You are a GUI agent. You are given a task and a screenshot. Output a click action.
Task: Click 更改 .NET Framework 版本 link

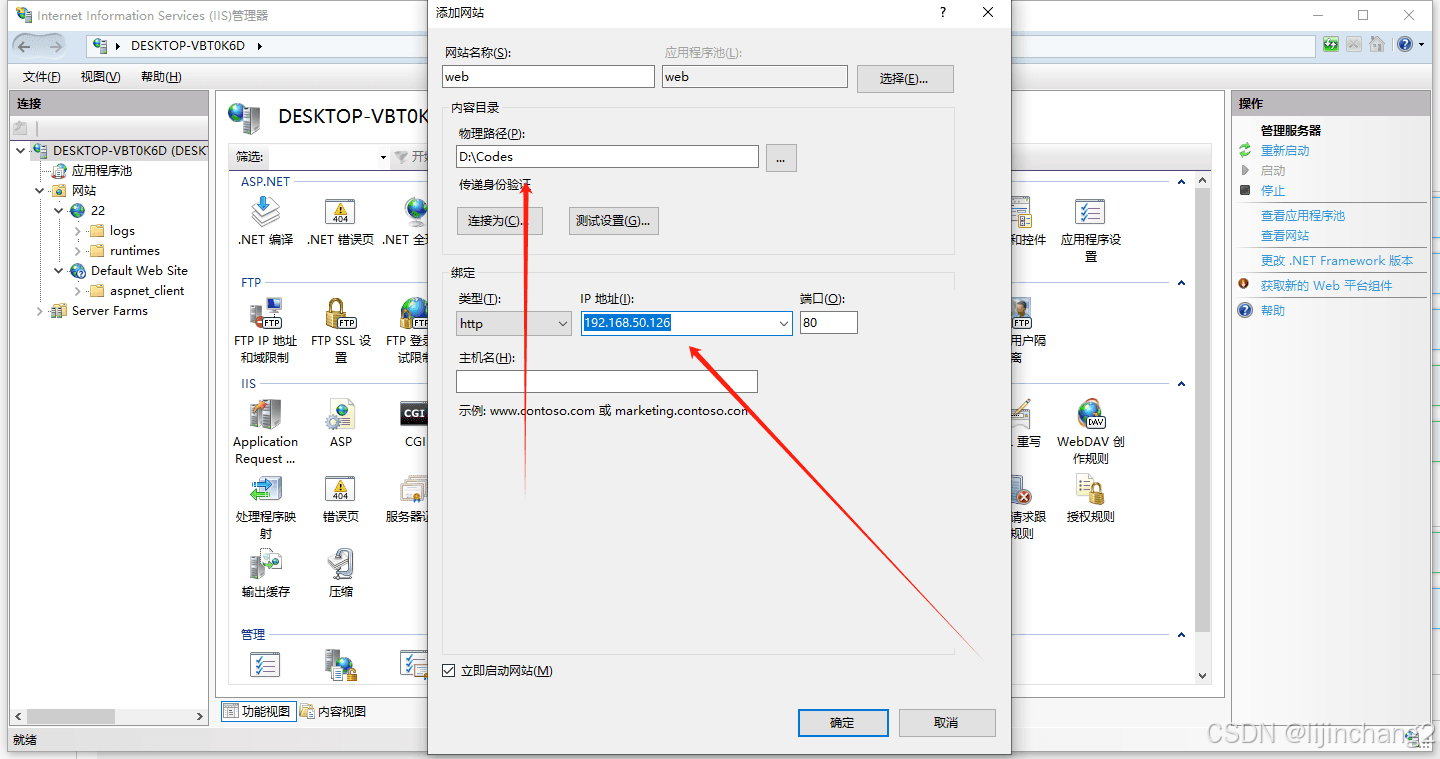1337,260
